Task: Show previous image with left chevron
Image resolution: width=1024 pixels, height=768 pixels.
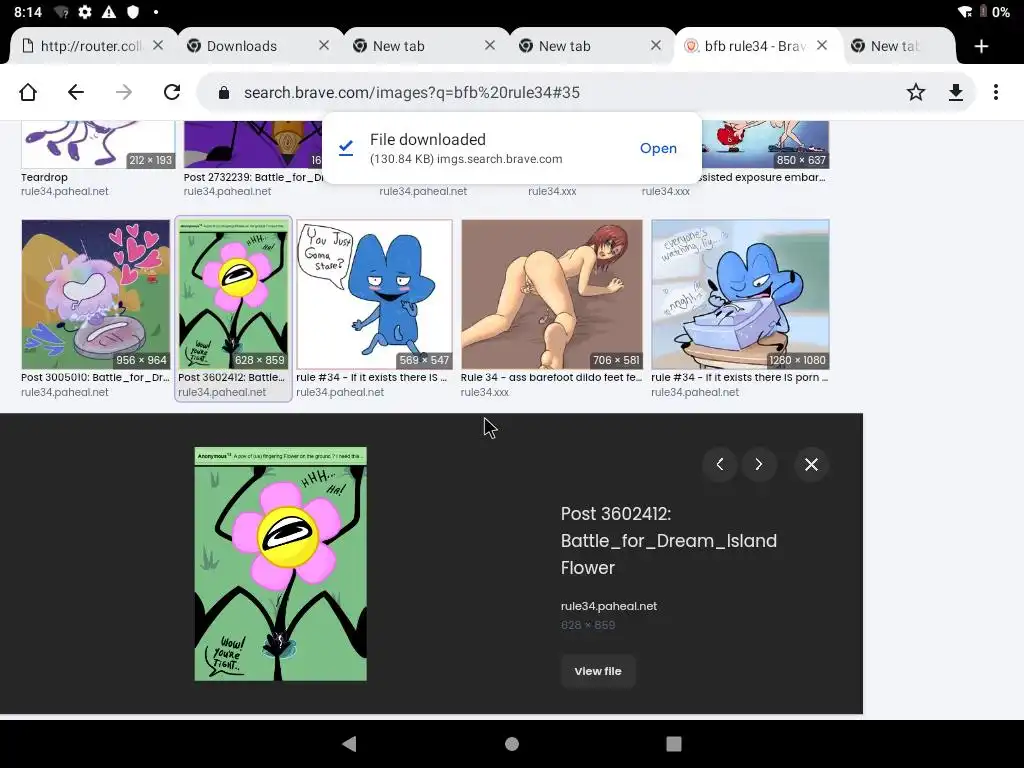Action: point(720,464)
